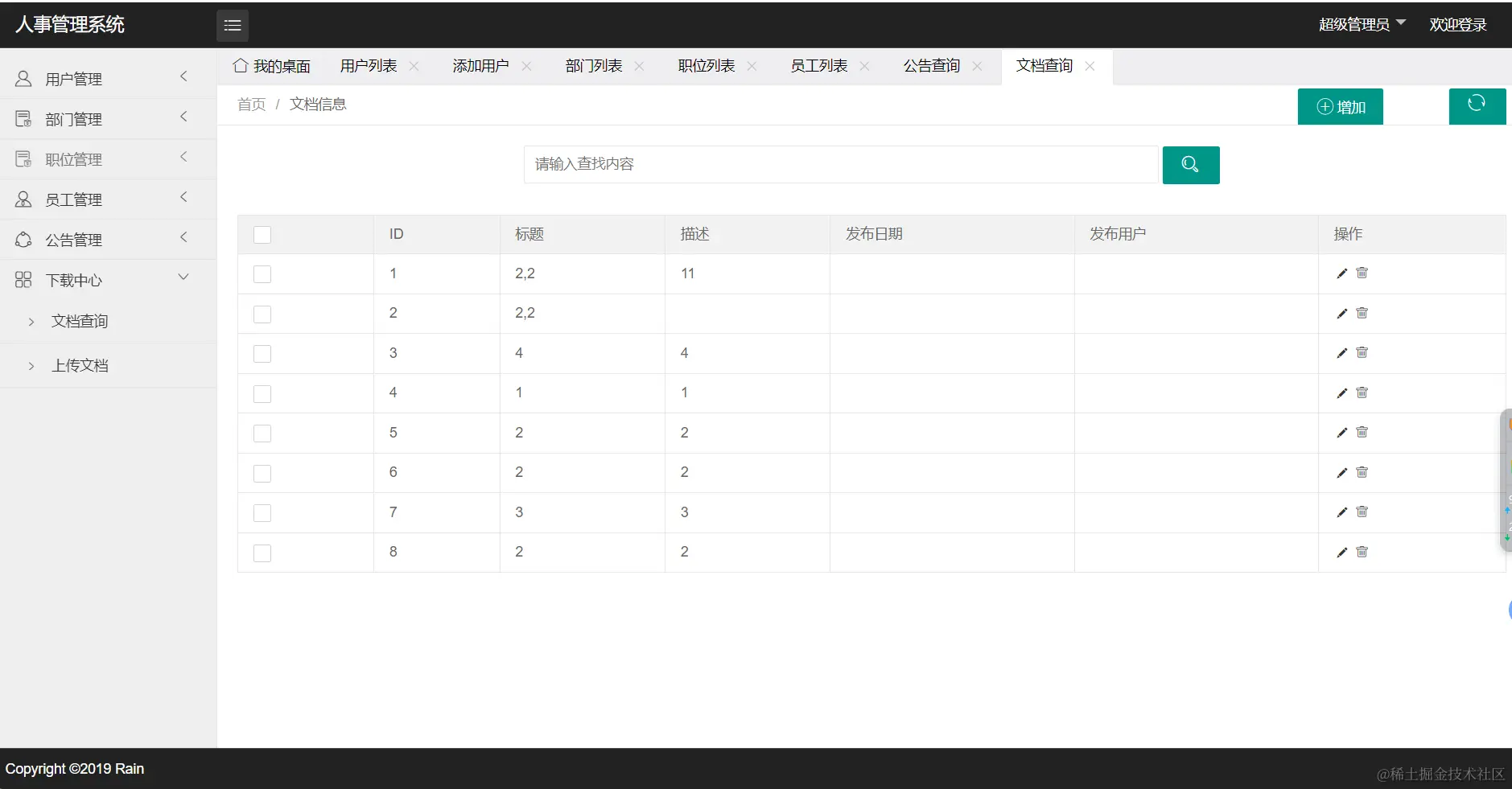Expand the 用户管理 menu chevron
Image resolution: width=1512 pixels, height=789 pixels.
click(183, 76)
